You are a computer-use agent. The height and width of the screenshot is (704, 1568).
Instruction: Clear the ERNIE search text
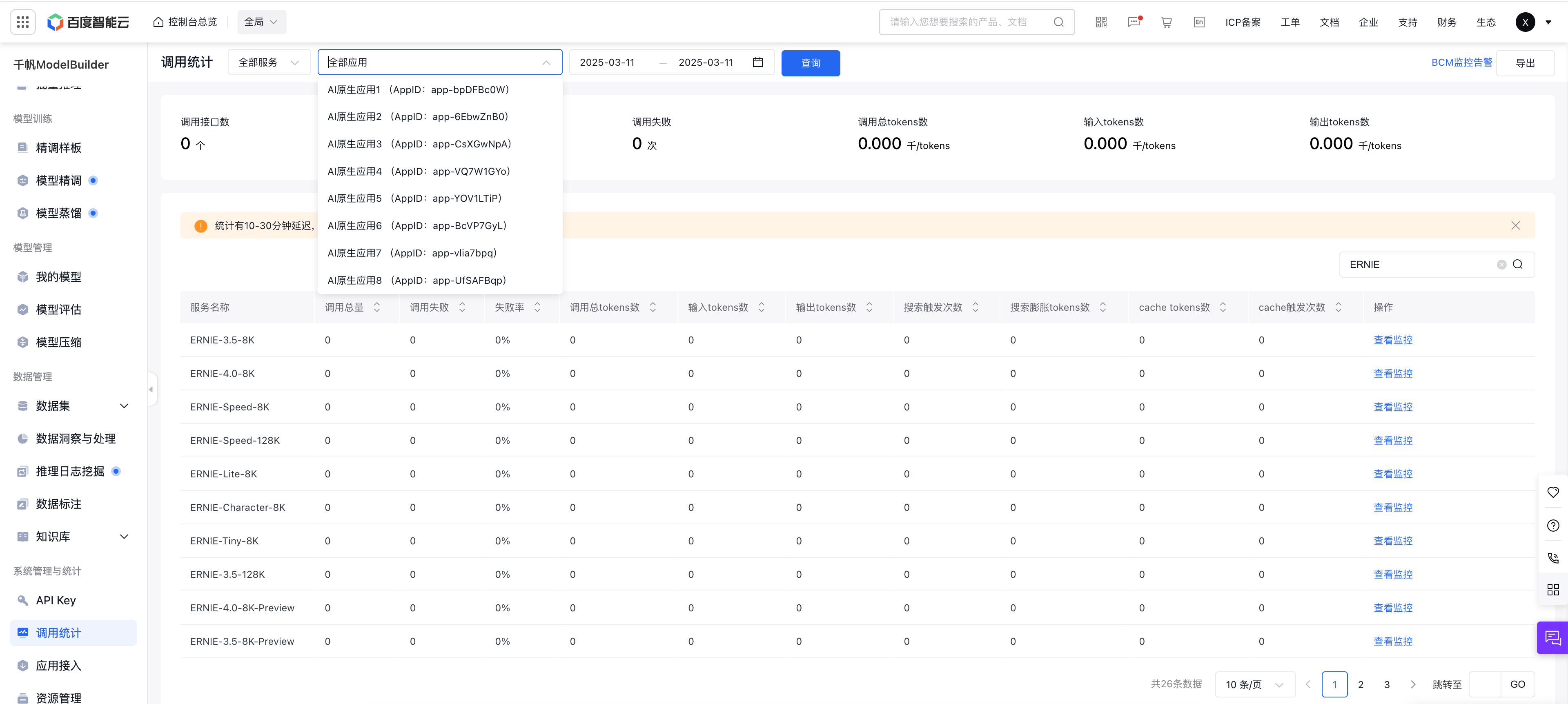(x=1502, y=265)
